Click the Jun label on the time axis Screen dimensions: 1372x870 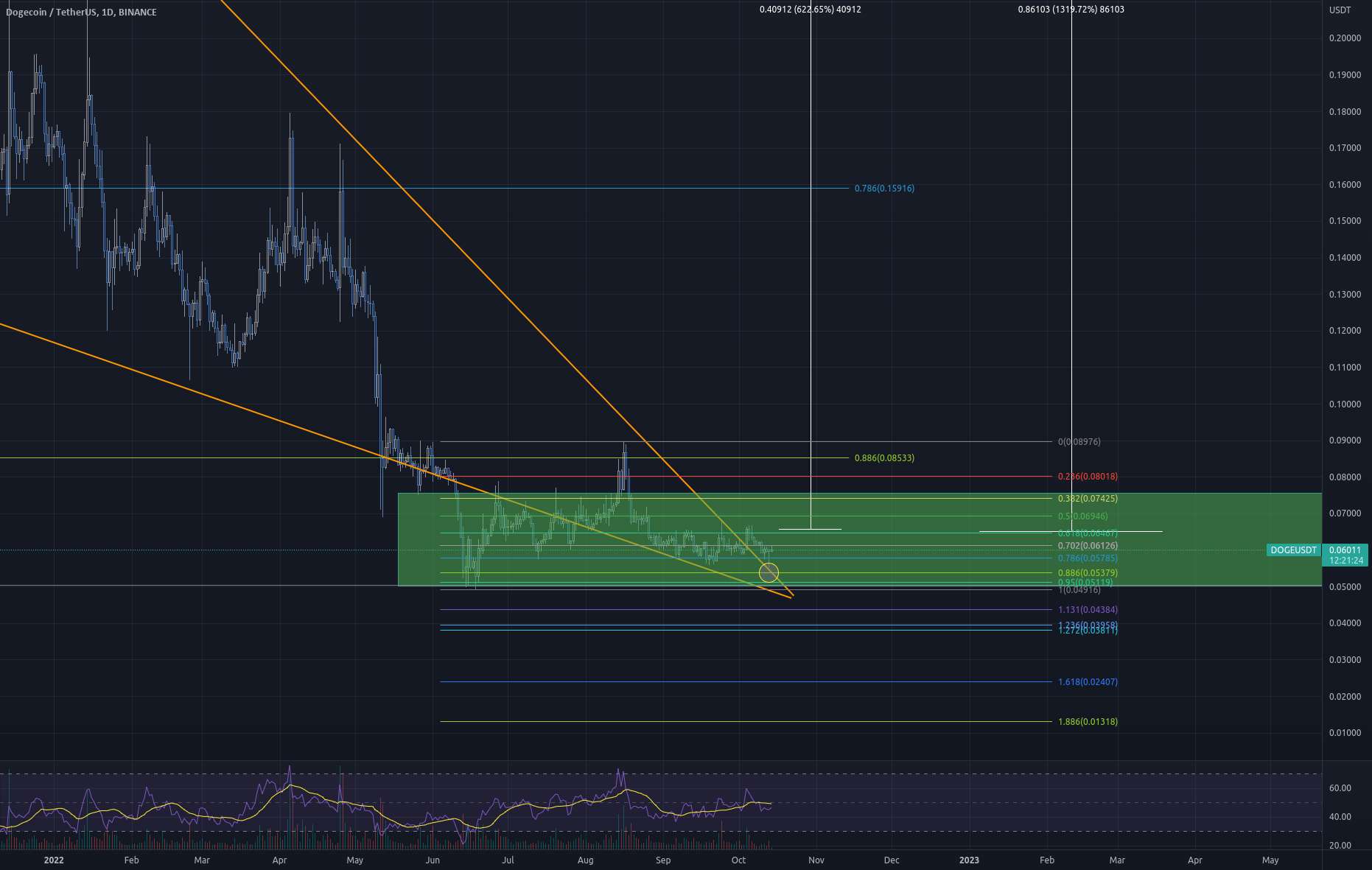[x=433, y=860]
